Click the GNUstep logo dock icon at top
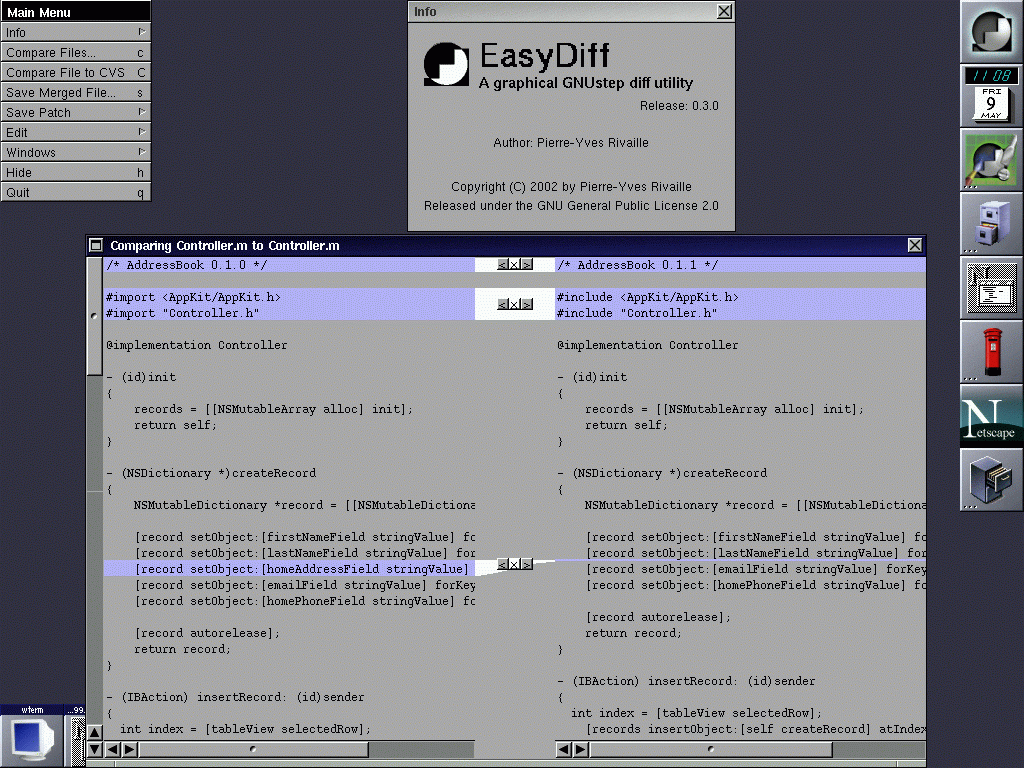The height and width of the screenshot is (768, 1024). pos(992,32)
